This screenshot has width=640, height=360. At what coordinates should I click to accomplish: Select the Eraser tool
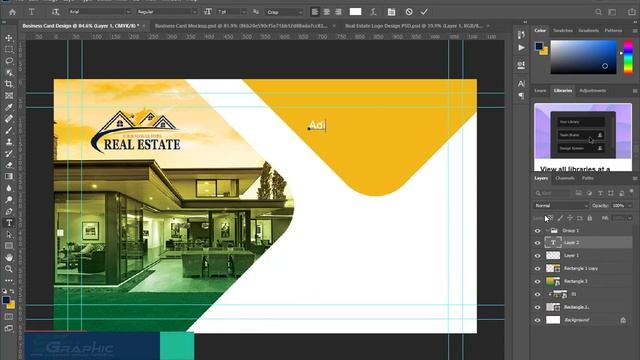pyautogui.click(x=9, y=165)
